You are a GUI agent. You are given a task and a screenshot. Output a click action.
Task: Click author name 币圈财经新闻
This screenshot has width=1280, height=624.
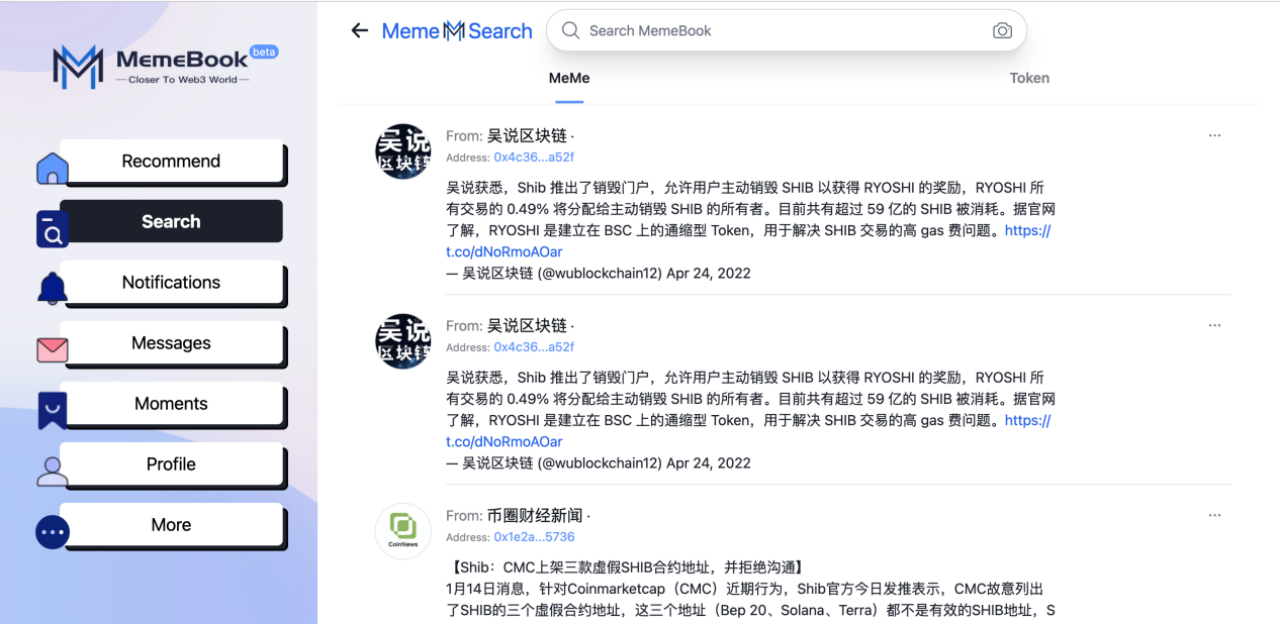point(534,515)
